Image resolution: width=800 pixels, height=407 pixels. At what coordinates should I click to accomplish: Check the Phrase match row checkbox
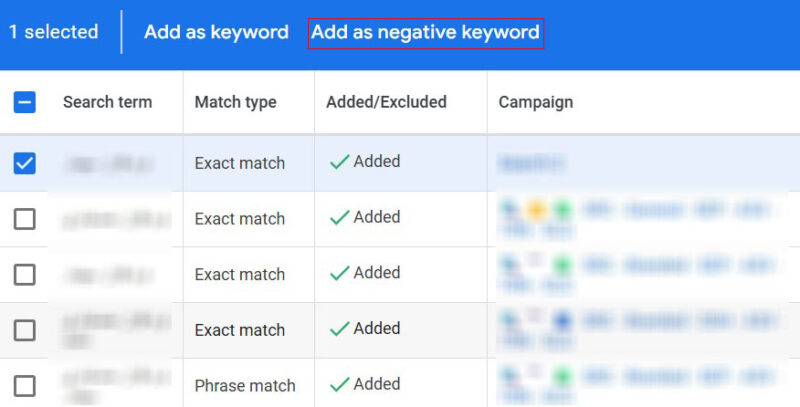(x=25, y=385)
